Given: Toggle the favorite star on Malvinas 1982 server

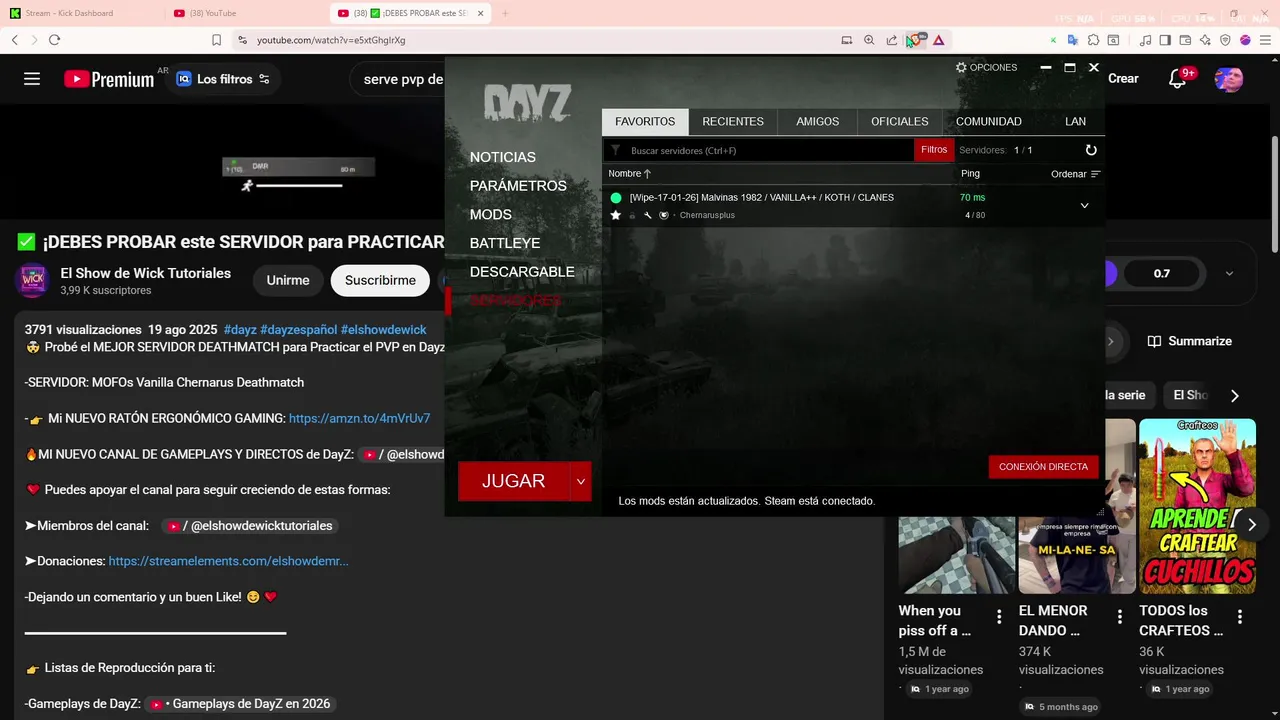Looking at the screenshot, I should (616, 215).
